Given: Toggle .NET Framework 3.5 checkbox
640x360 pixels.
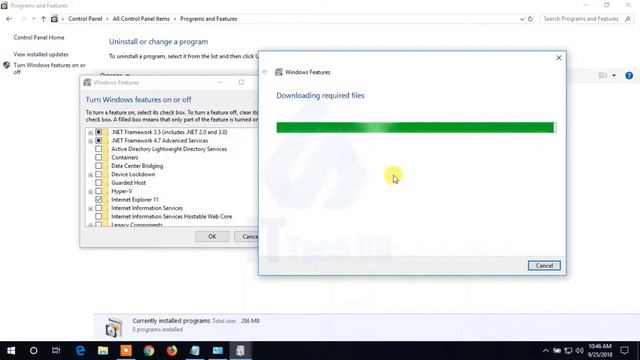Looking at the screenshot, I should point(98,132).
